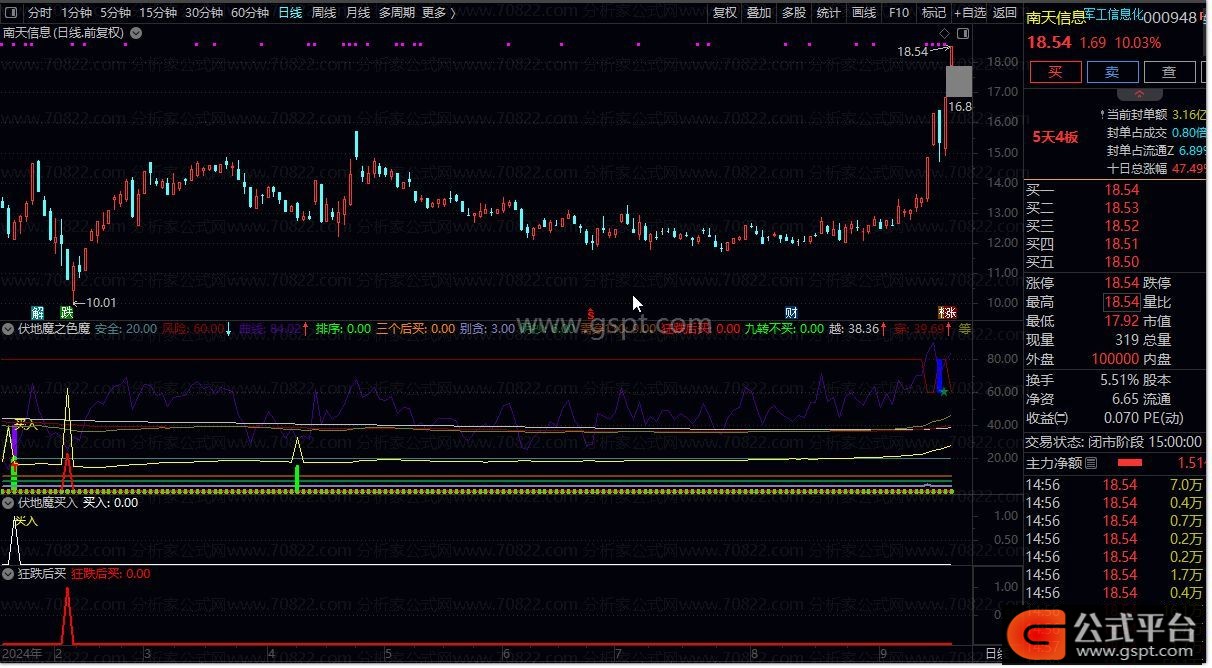The width and height of the screenshot is (1212, 668).
Task: Click the 南天信息 stock name header
Action: (1055, 18)
